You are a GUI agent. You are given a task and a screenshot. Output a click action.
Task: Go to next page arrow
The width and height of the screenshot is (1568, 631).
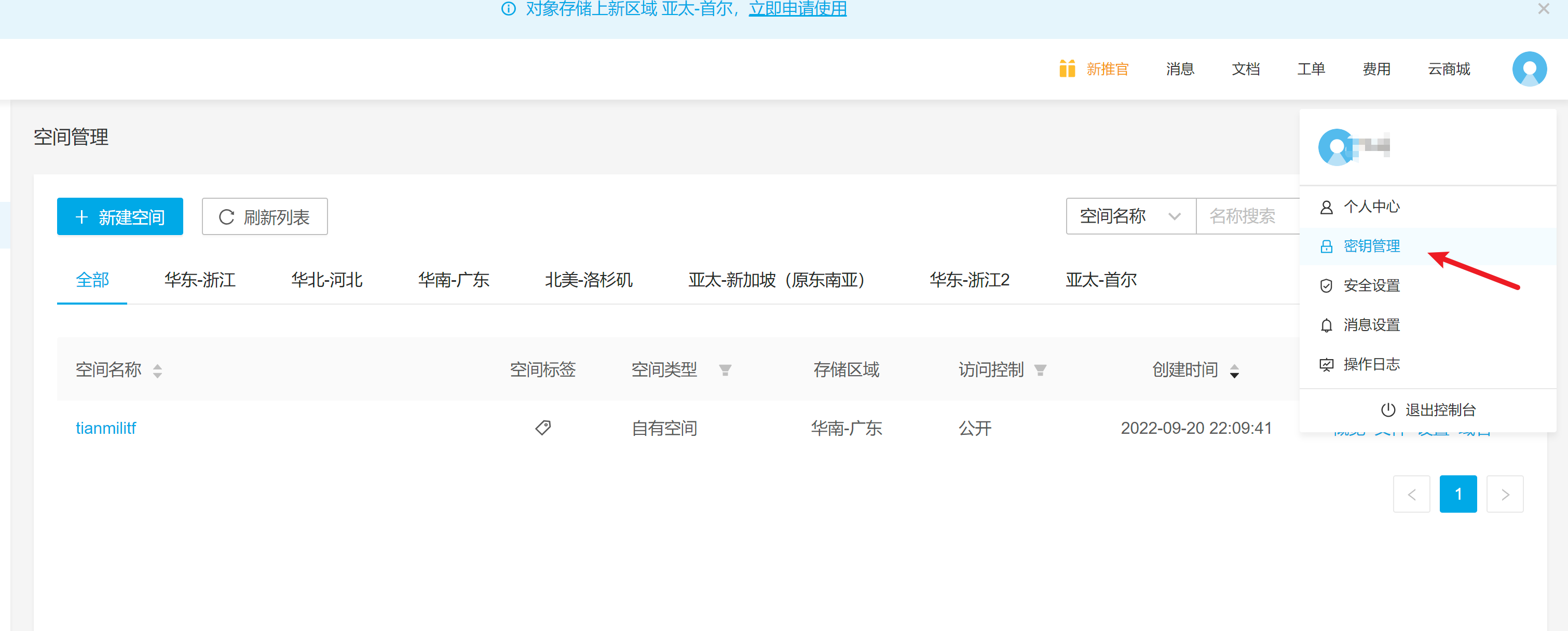pyautogui.click(x=1505, y=494)
